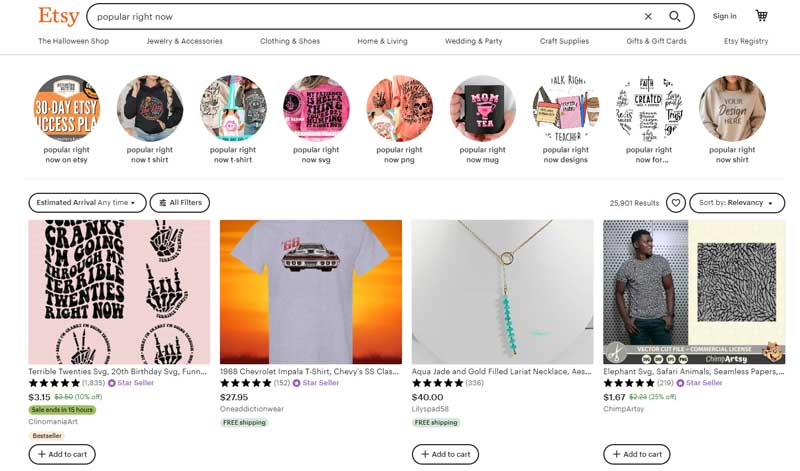800x471 pixels.
Task: Open The Halloween Shop menu
Action: click(74, 41)
